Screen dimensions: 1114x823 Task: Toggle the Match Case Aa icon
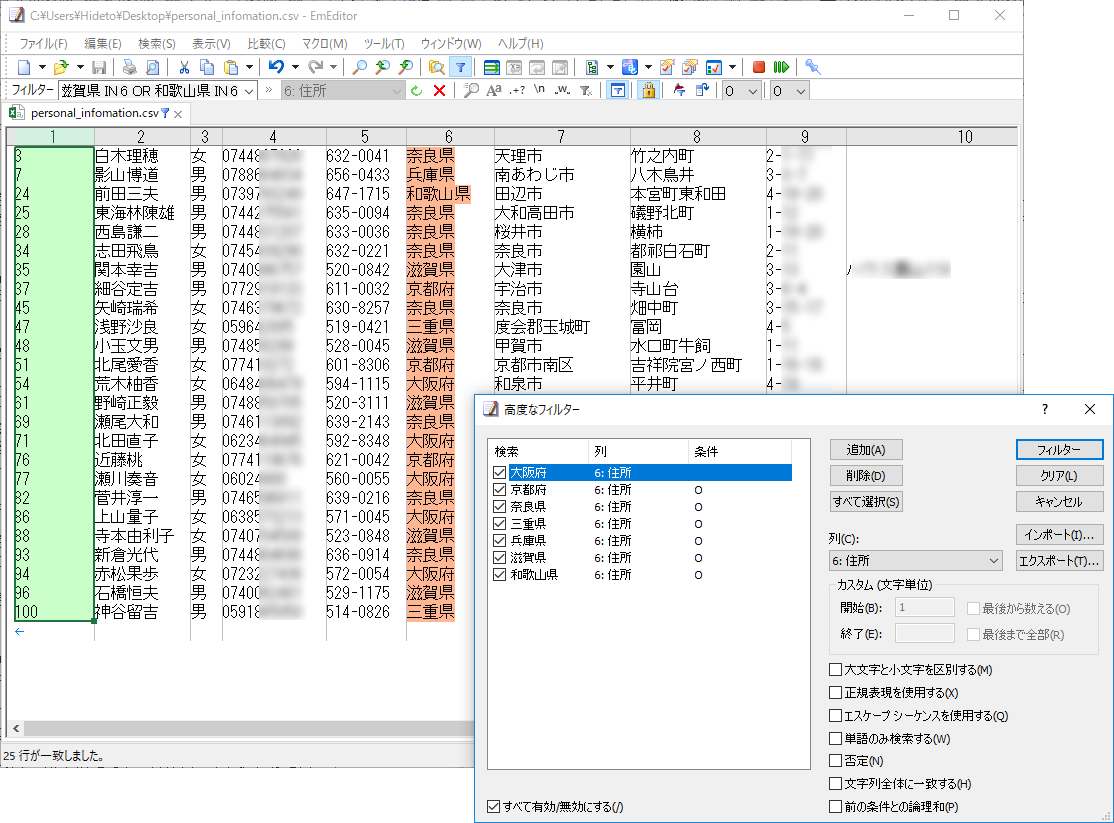[x=494, y=90]
